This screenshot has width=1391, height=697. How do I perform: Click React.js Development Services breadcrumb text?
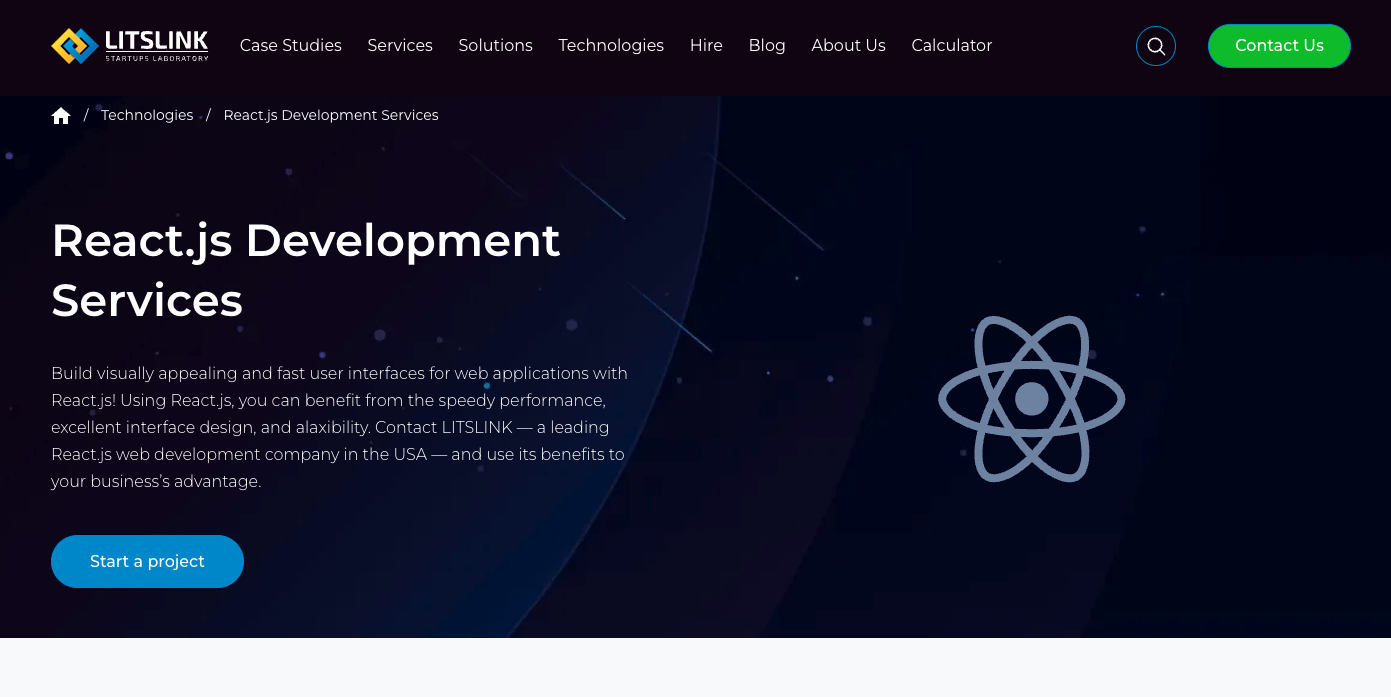coord(331,115)
